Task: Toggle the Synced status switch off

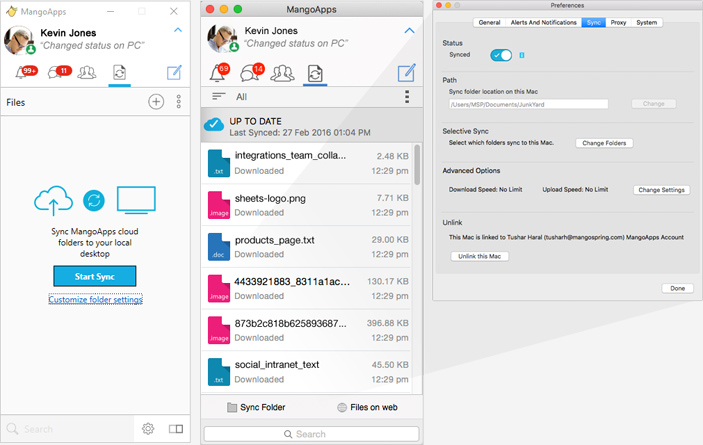Action: (x=501, y=55)
